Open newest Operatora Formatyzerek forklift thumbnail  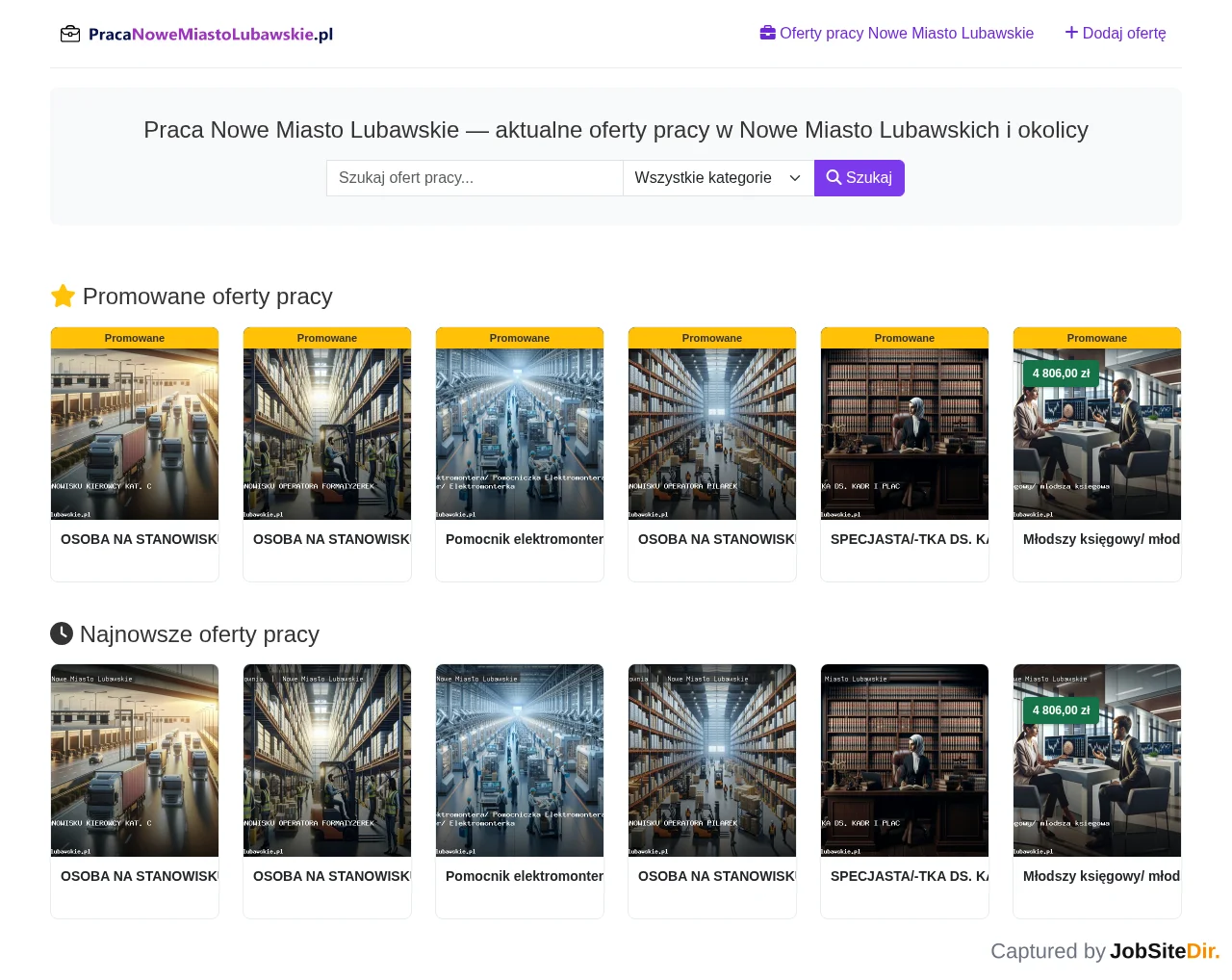[327, 761]
